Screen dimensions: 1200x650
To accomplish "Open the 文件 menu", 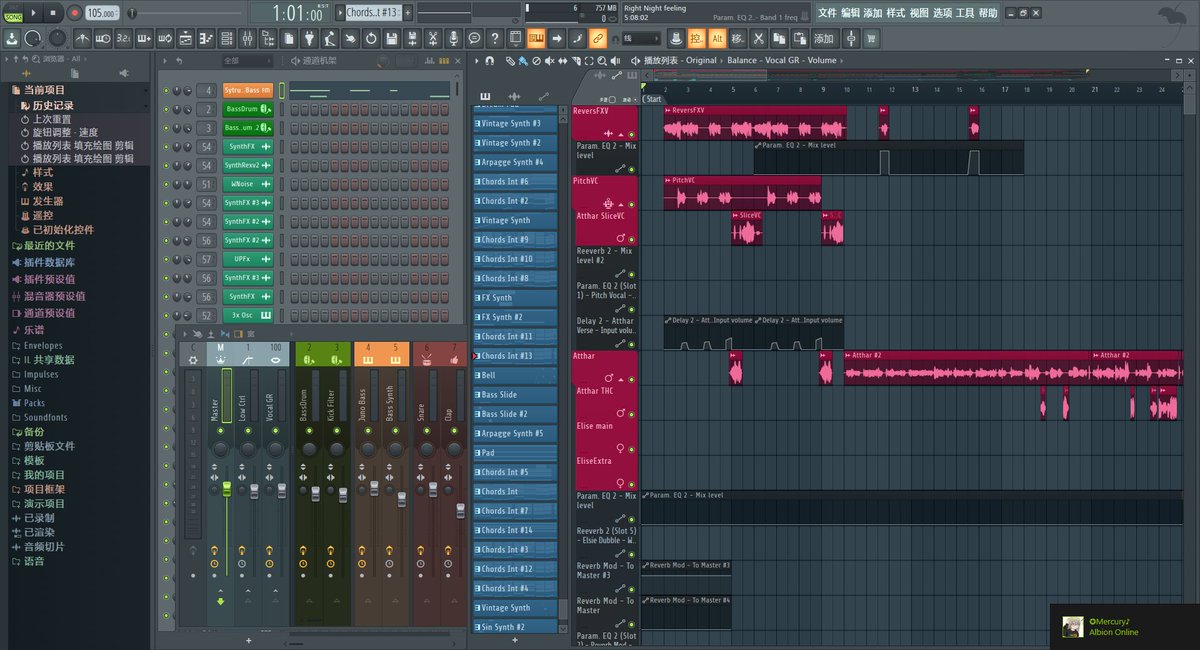I will point(827,13).
